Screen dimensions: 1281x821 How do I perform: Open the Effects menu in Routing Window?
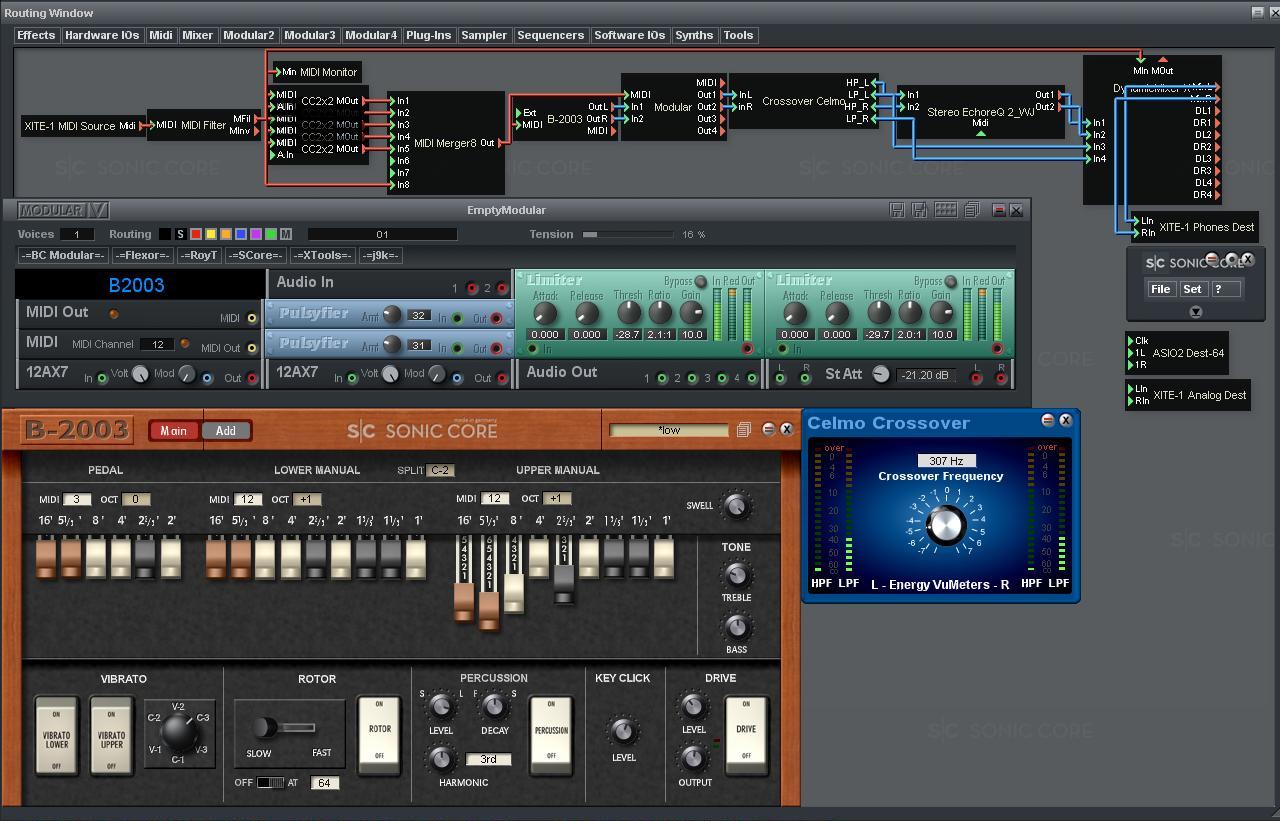coord(36,35)
